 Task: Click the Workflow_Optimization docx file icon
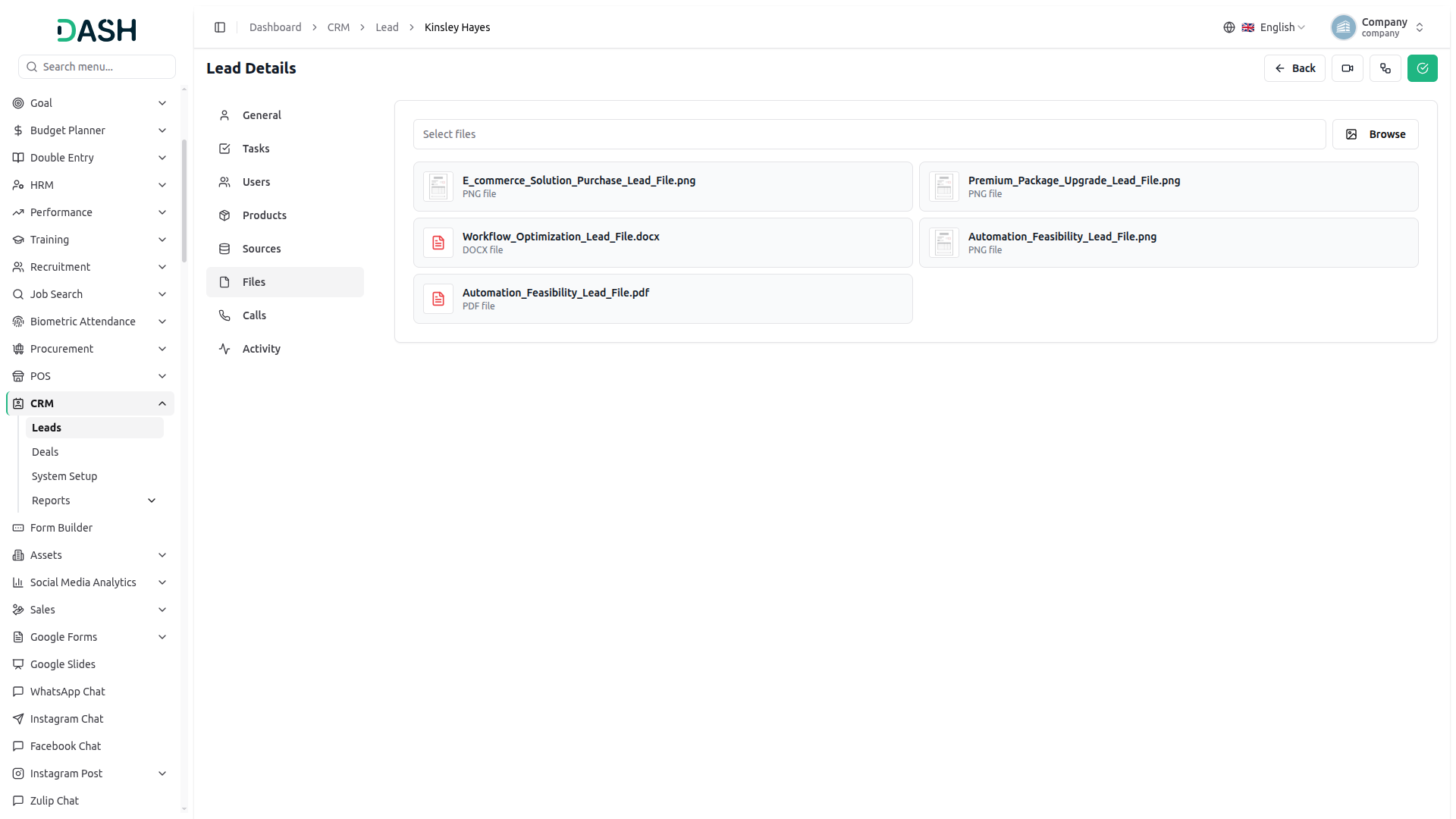click(x=438, y=243)
